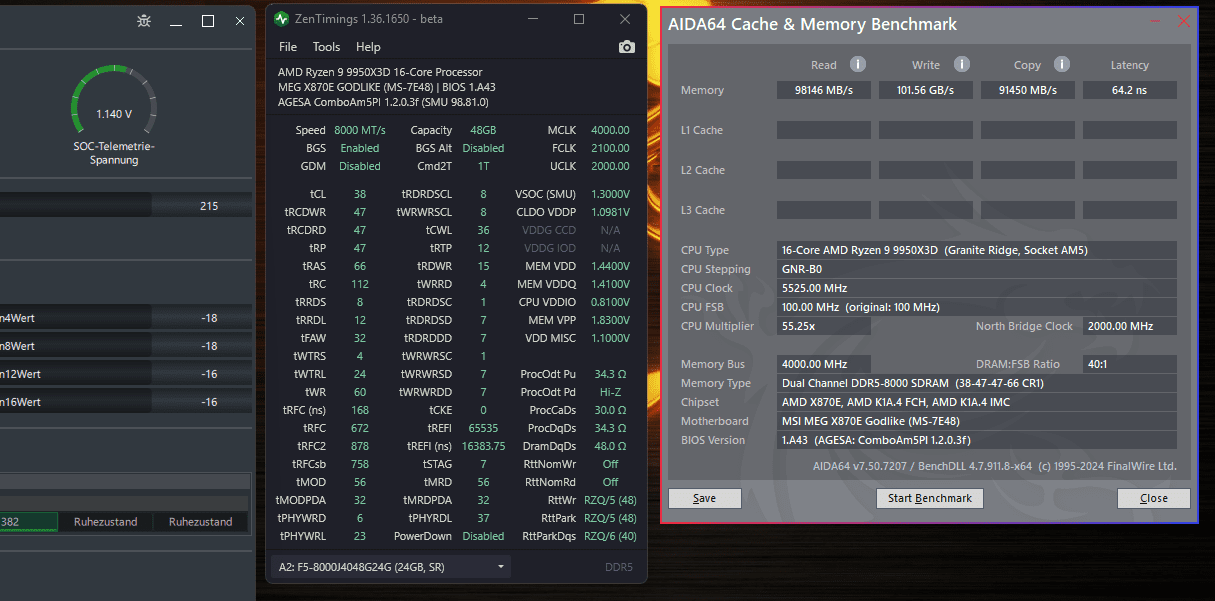1215x601 pixels.
Task: Open the Help menu in ZenTimings
Action: coord(368,47)
